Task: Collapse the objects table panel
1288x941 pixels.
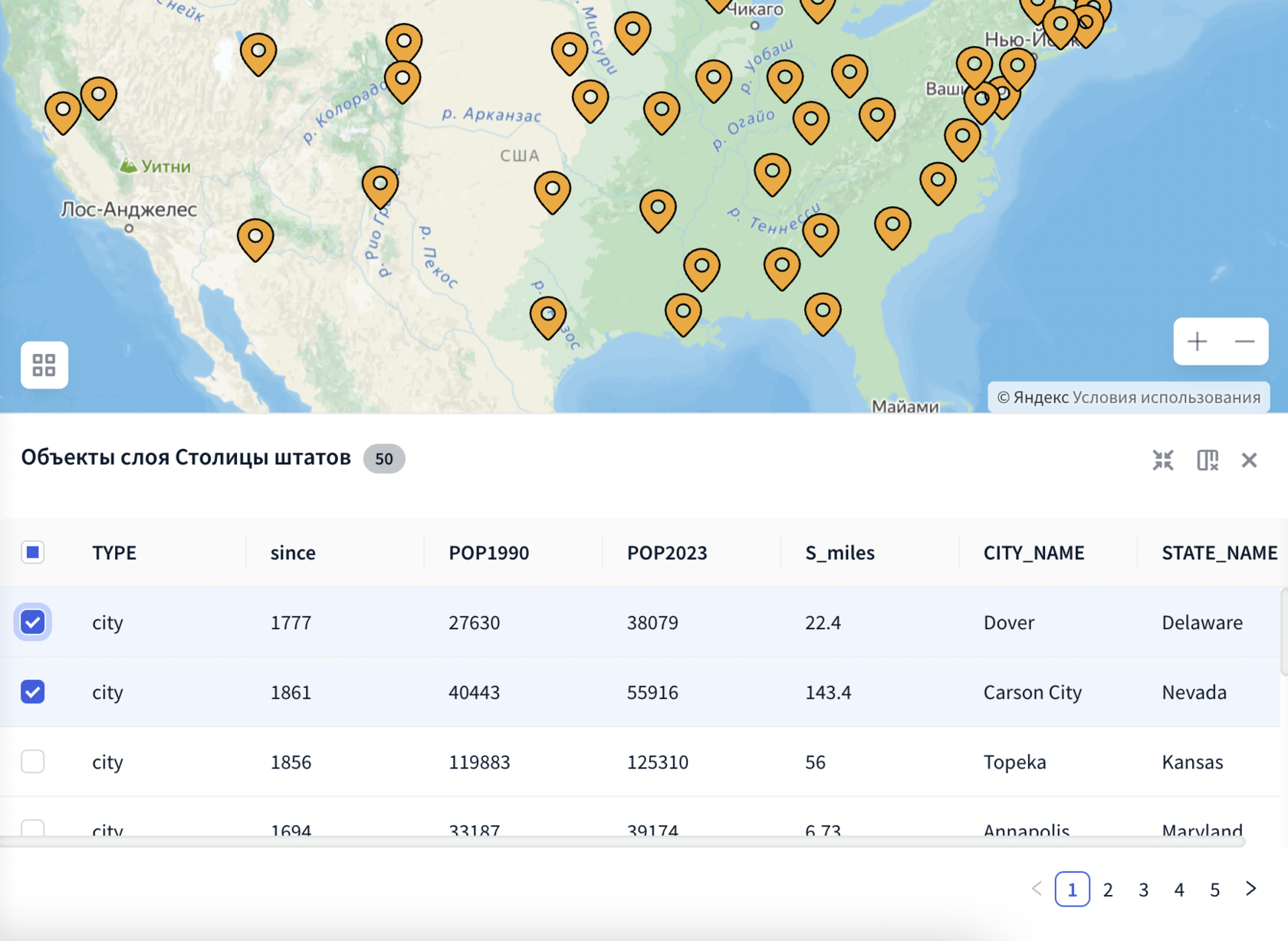Action: coord(1163,460)
